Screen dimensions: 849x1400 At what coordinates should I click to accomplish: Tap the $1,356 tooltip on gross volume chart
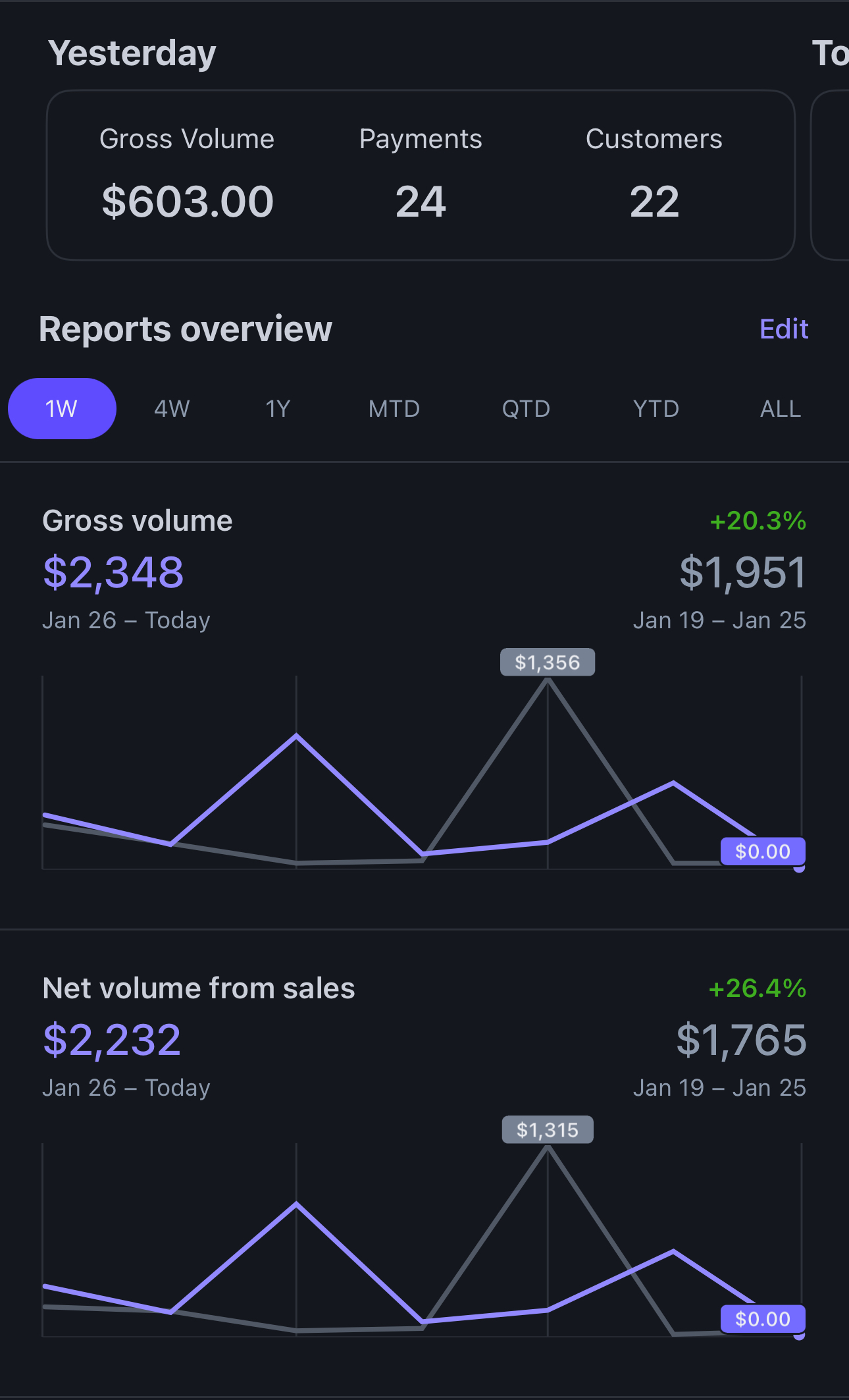[x=548, y=662]
